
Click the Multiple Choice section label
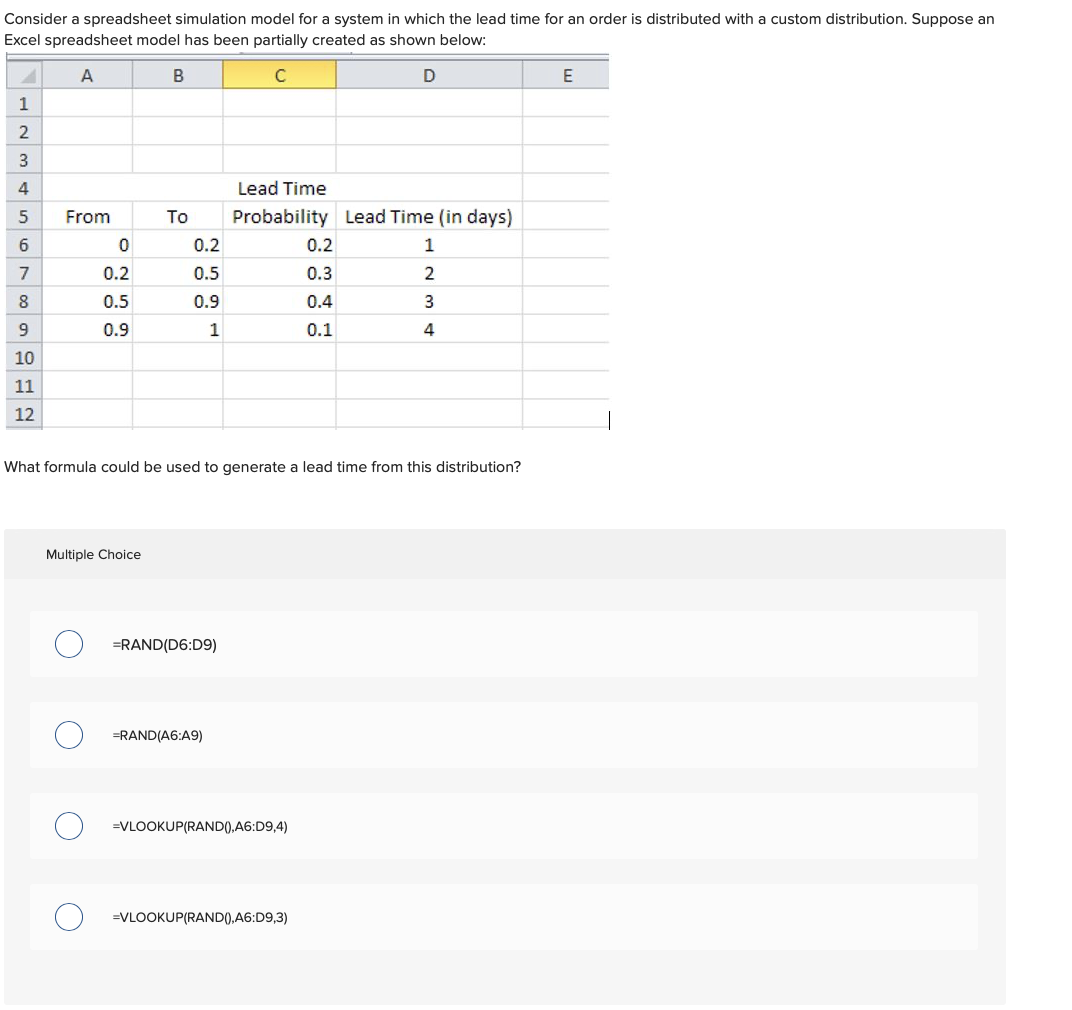pyautogui.click(x=93, y=554)
